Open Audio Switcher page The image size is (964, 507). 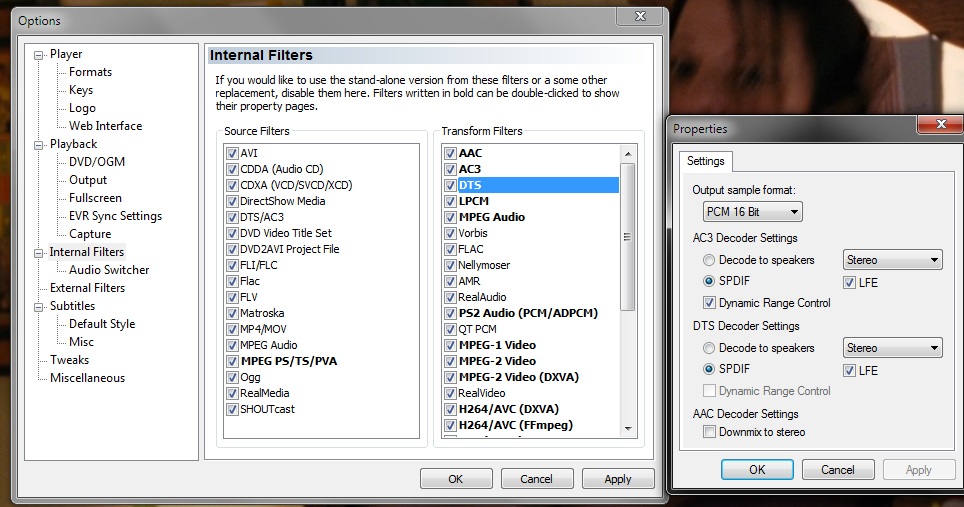coord(109,270)
